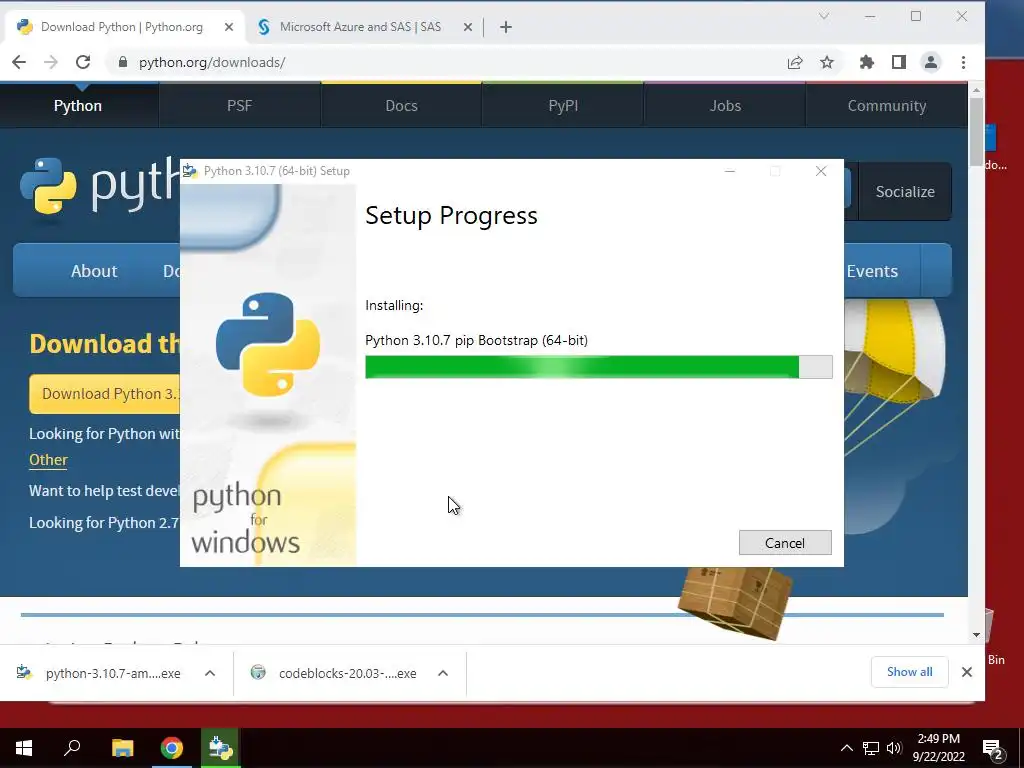Click scrollbar down arrow on page

pyautogui.click(x=976, y=635)
